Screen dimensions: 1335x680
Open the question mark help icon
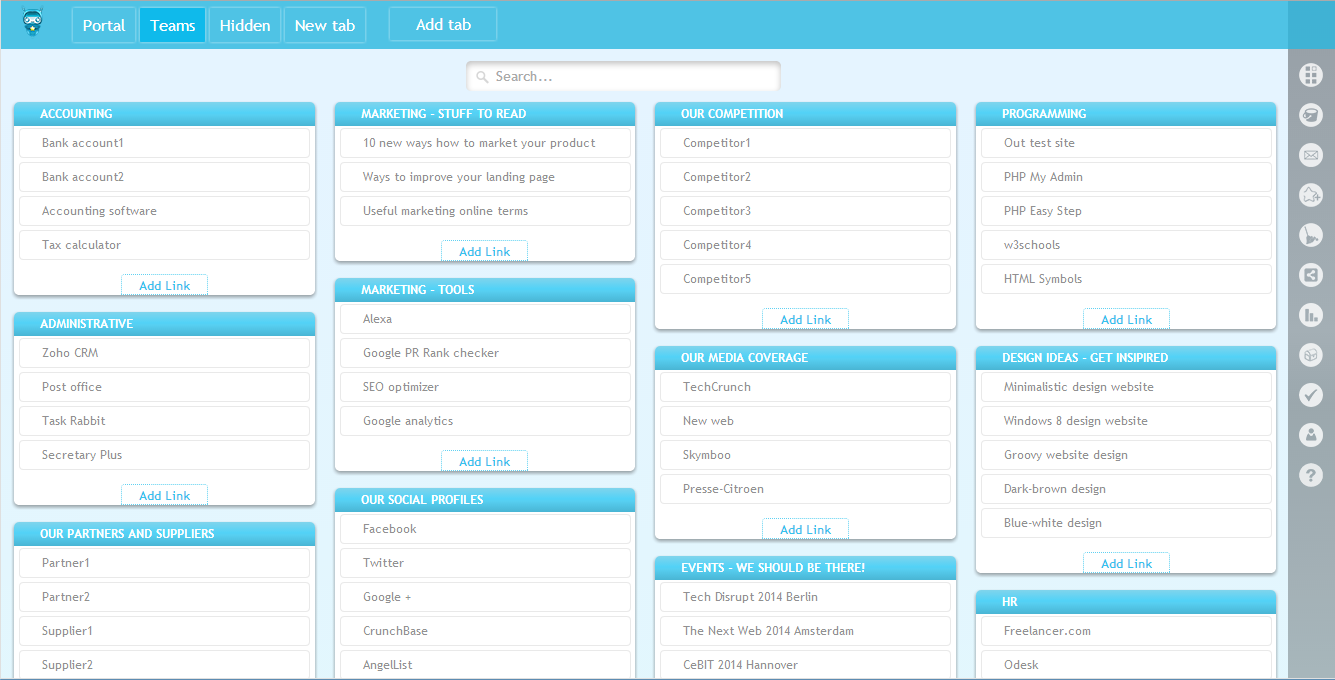click(x=1310, y=475)
